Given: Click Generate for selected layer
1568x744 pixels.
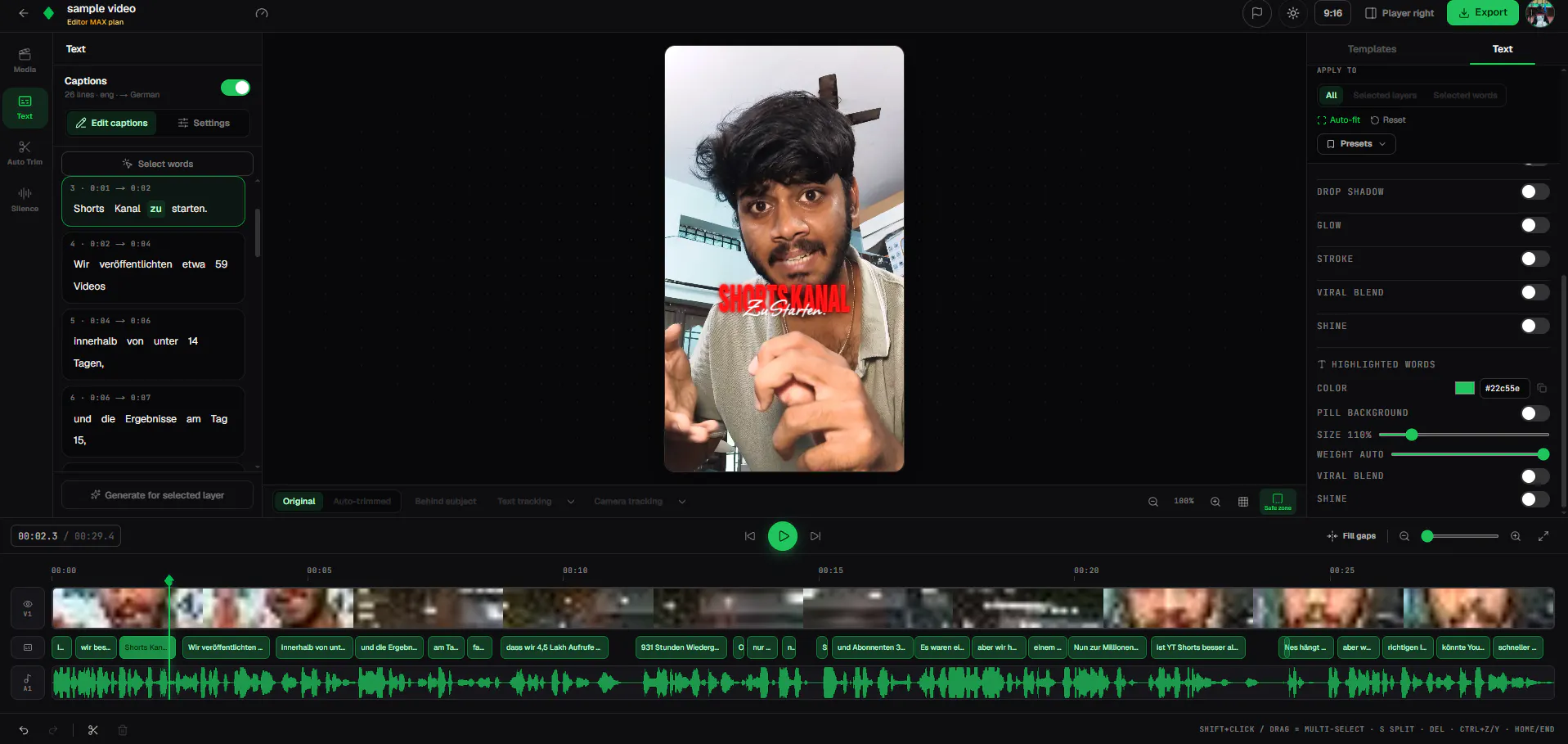Looking at the screenshot, I should pyautogui.click(x=157, y=495).
